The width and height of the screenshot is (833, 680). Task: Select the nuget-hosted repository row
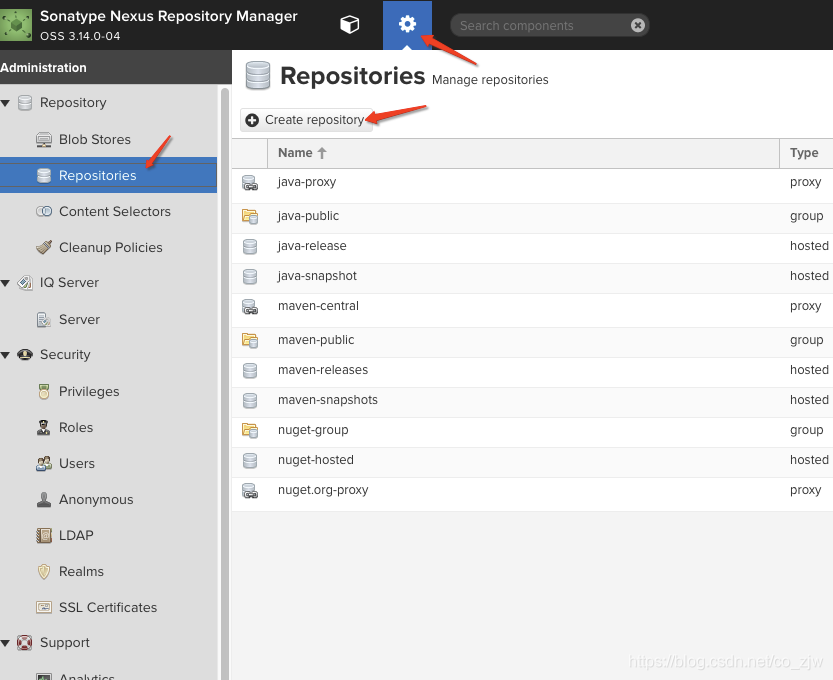[532, 462]
